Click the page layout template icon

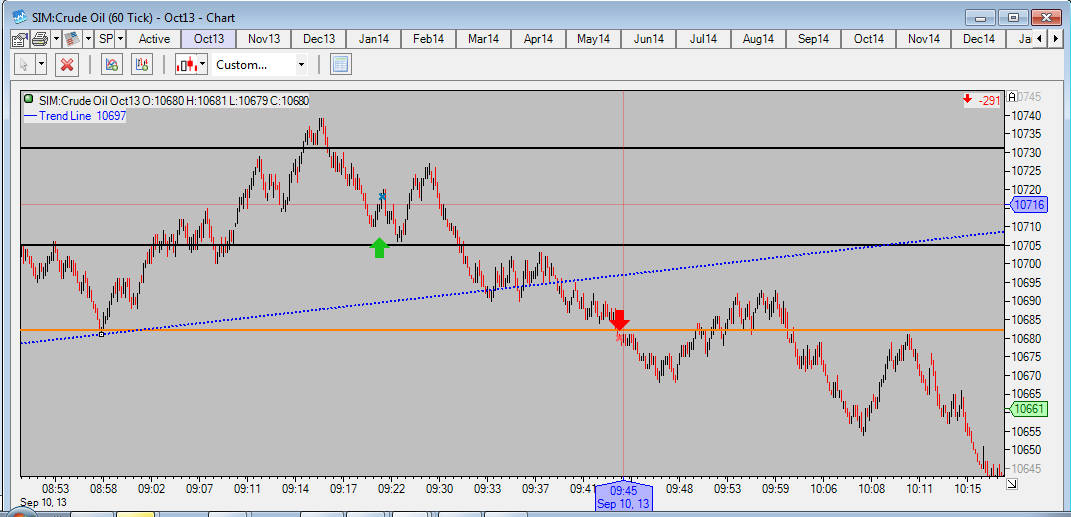click(x=73, y=39)
